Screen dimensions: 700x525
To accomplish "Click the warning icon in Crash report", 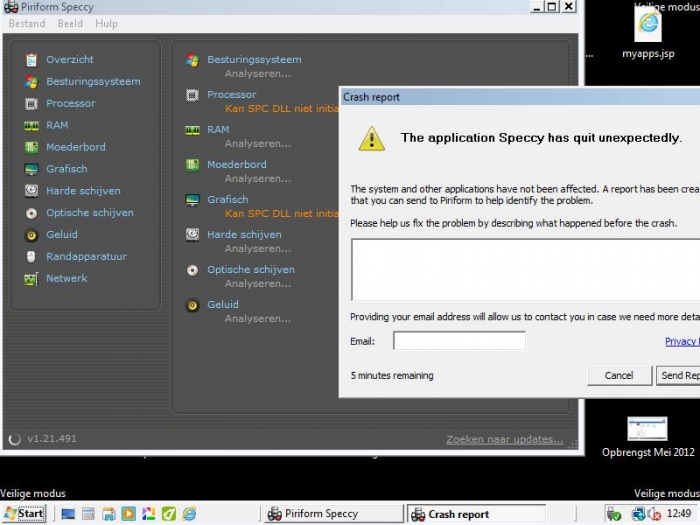I will (x=371, y=139).
